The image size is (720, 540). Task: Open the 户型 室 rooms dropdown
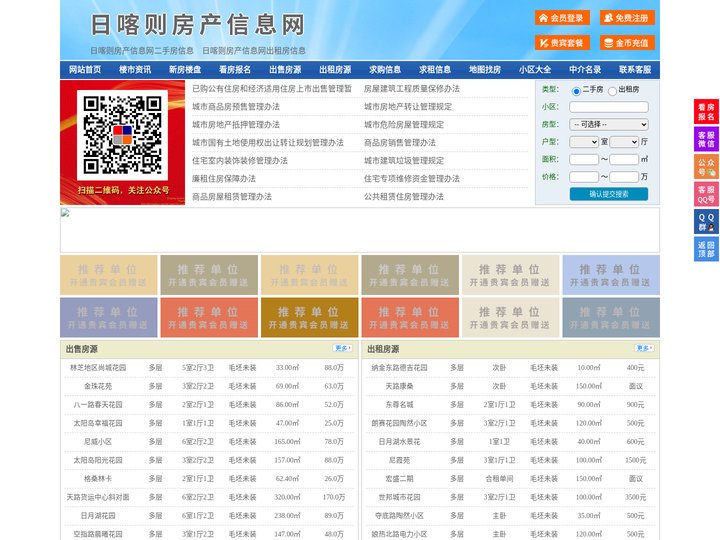[x=584, y=142]
